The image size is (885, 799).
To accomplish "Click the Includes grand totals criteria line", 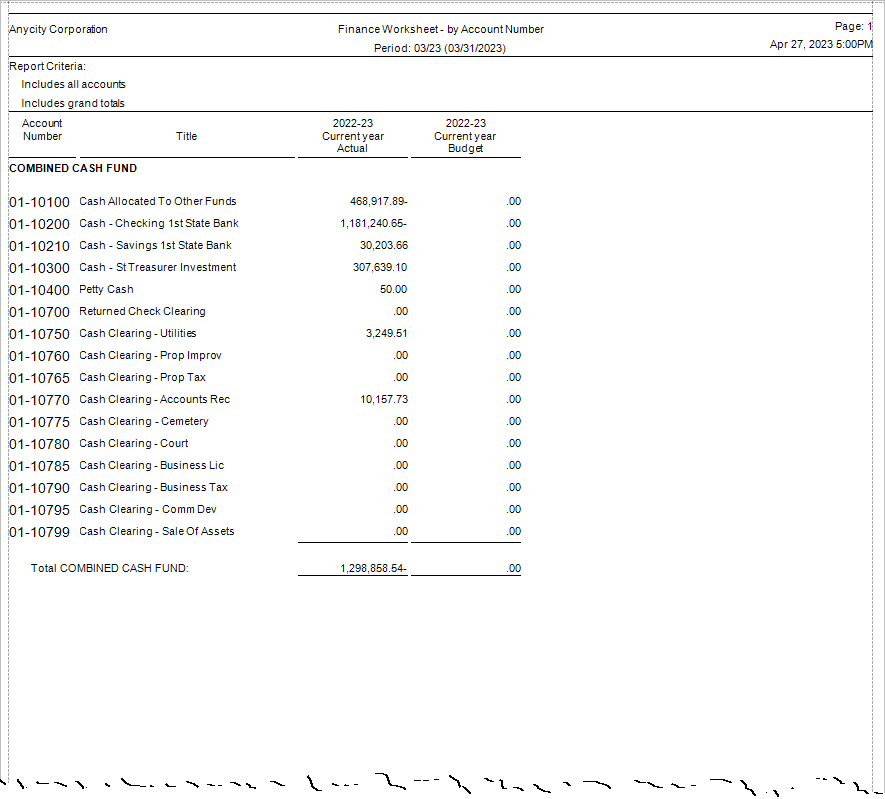I will [73, 103].
